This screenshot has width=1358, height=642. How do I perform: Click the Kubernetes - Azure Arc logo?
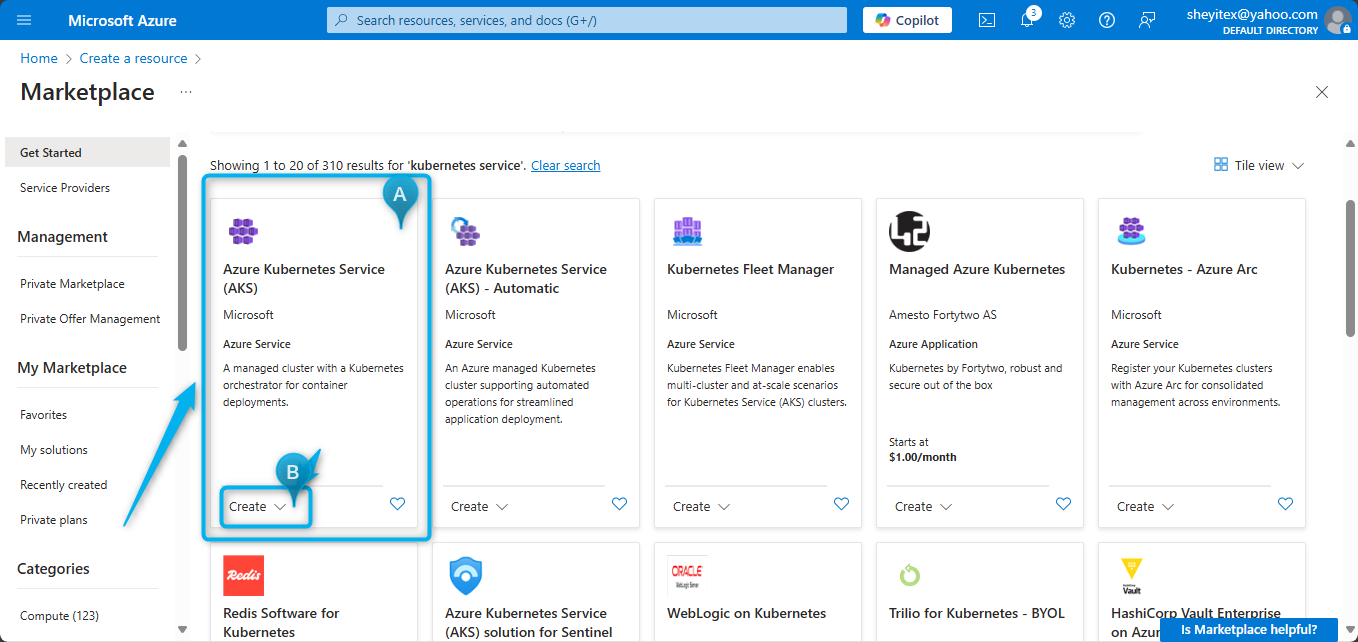pyautogui.click(x=1131, y=231)
